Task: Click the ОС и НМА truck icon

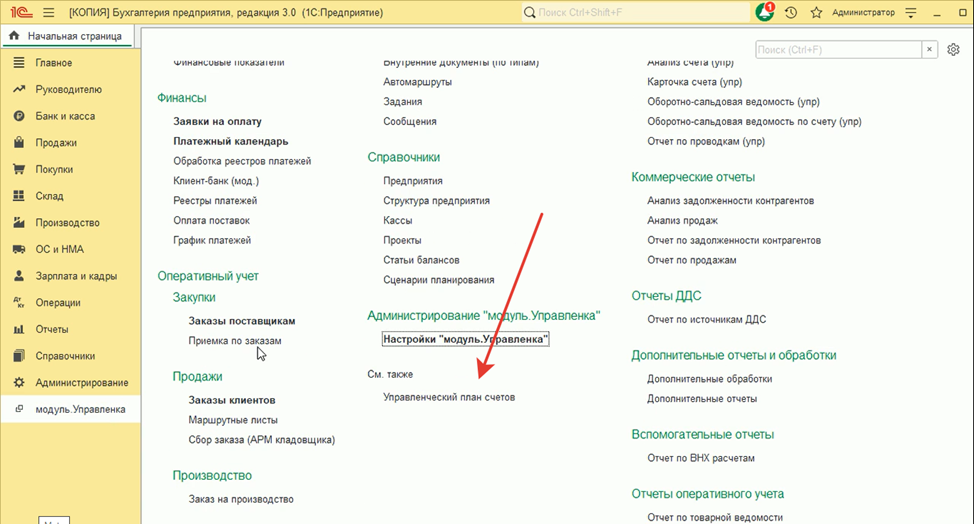Action: pyautogui.click(x=19, y=249)
